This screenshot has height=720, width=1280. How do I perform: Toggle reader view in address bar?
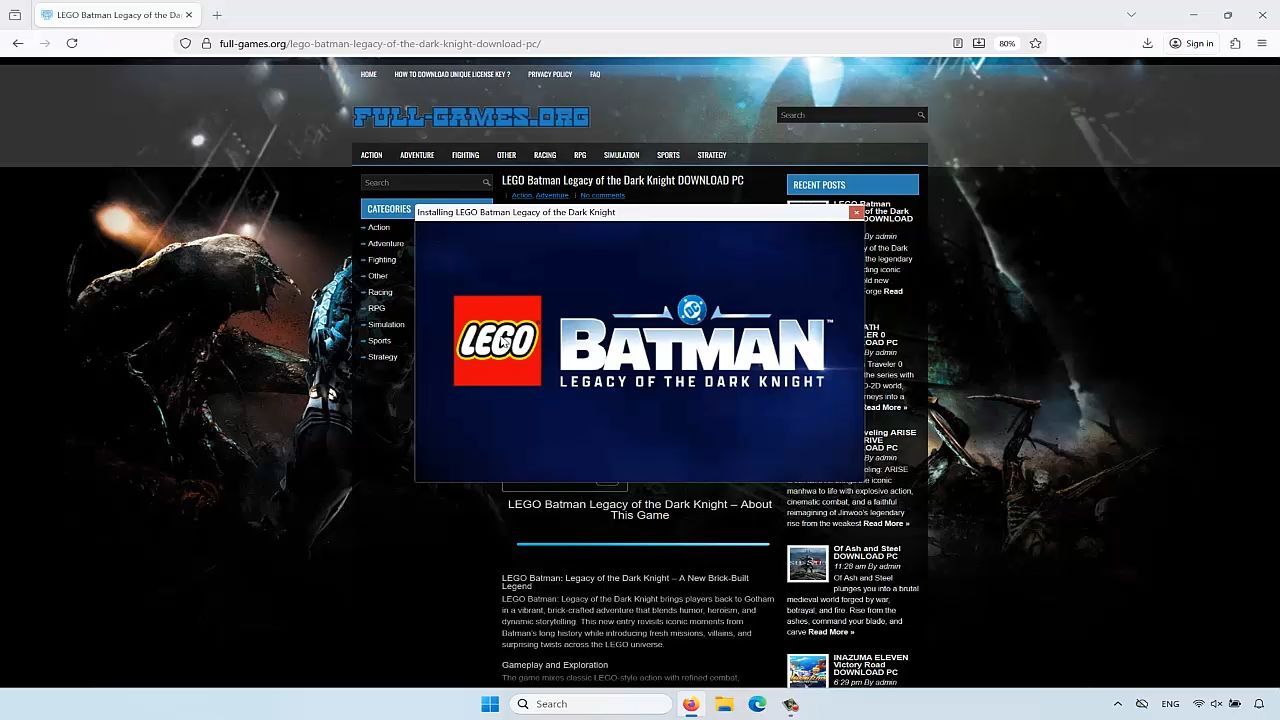(957, 43)
